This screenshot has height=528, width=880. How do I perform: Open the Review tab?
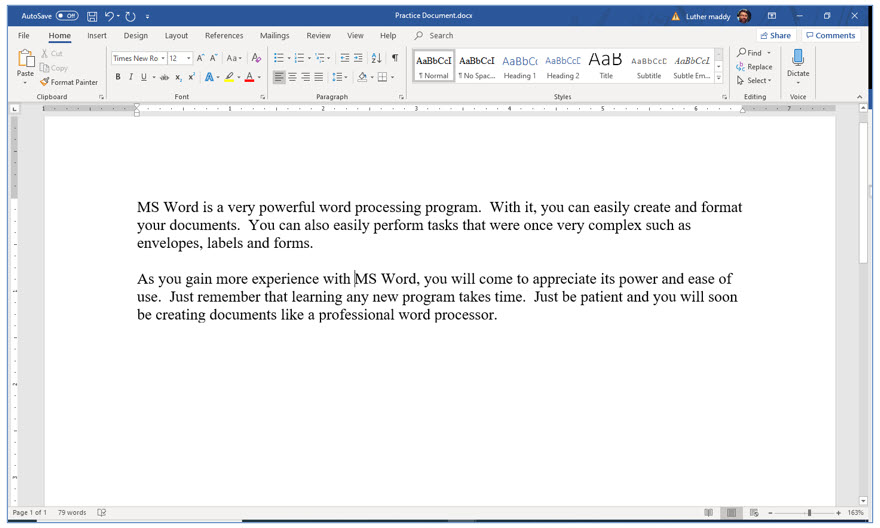pos(318,35)
